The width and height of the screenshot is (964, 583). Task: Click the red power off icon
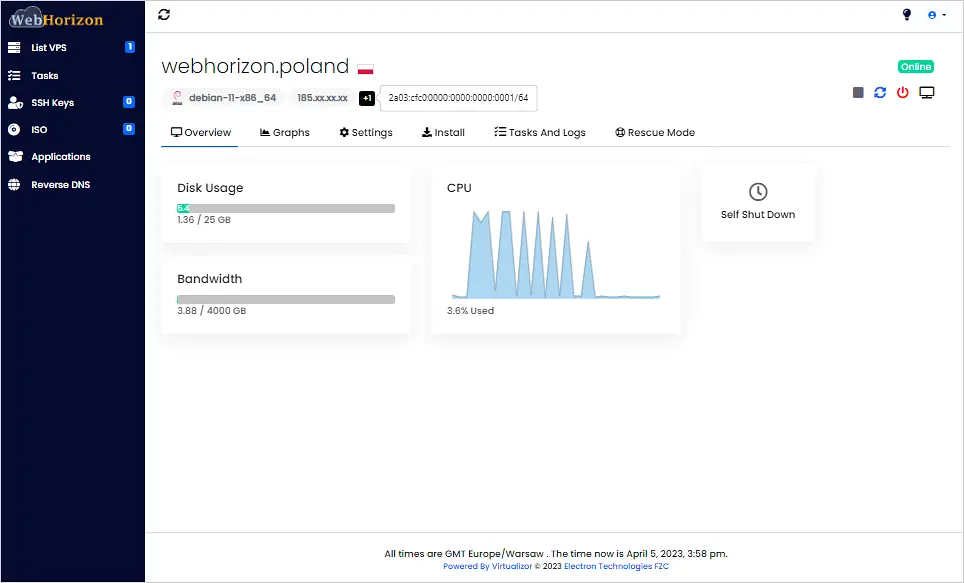point(902,92)
